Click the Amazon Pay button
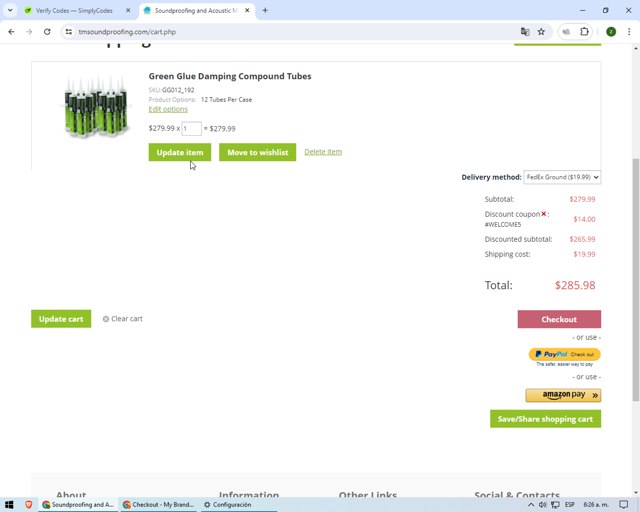This screenshot has width=640, height=512. 563,395
